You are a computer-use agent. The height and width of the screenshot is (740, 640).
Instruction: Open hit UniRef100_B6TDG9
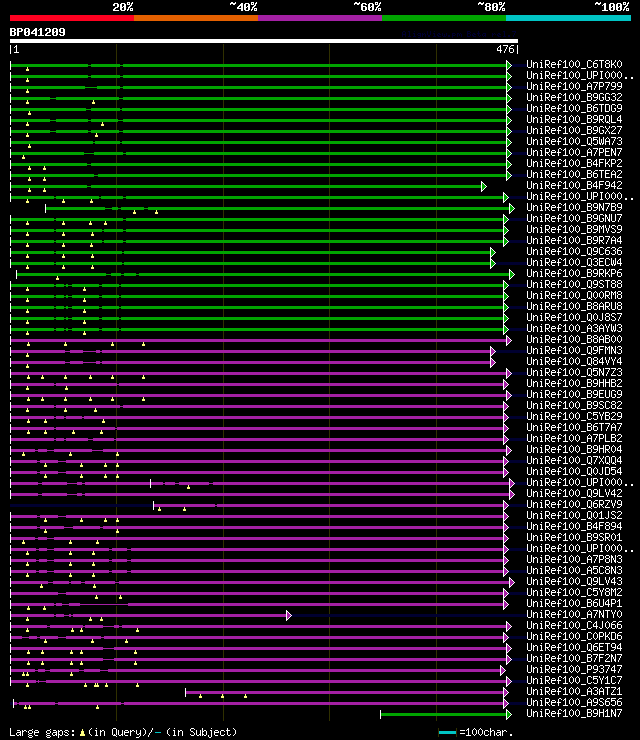point(574,108)
